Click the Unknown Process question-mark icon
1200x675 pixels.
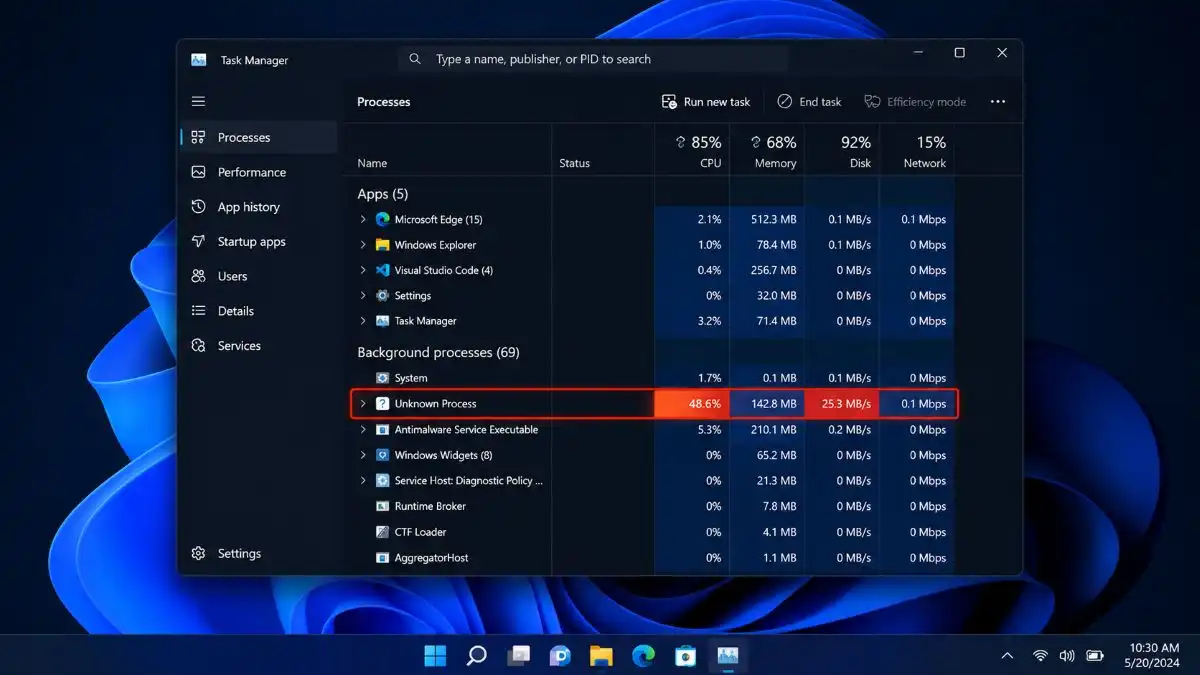click(x=382, y=404)
